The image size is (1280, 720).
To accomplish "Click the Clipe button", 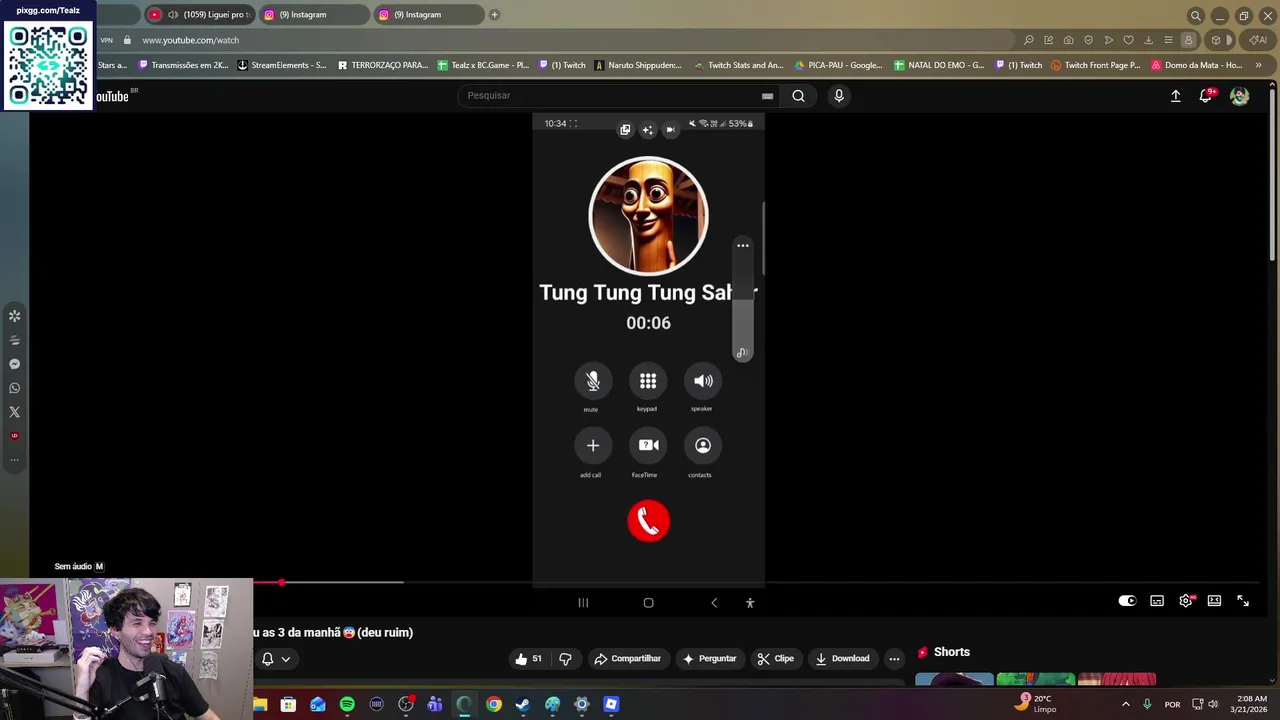I will coord(775,658).
